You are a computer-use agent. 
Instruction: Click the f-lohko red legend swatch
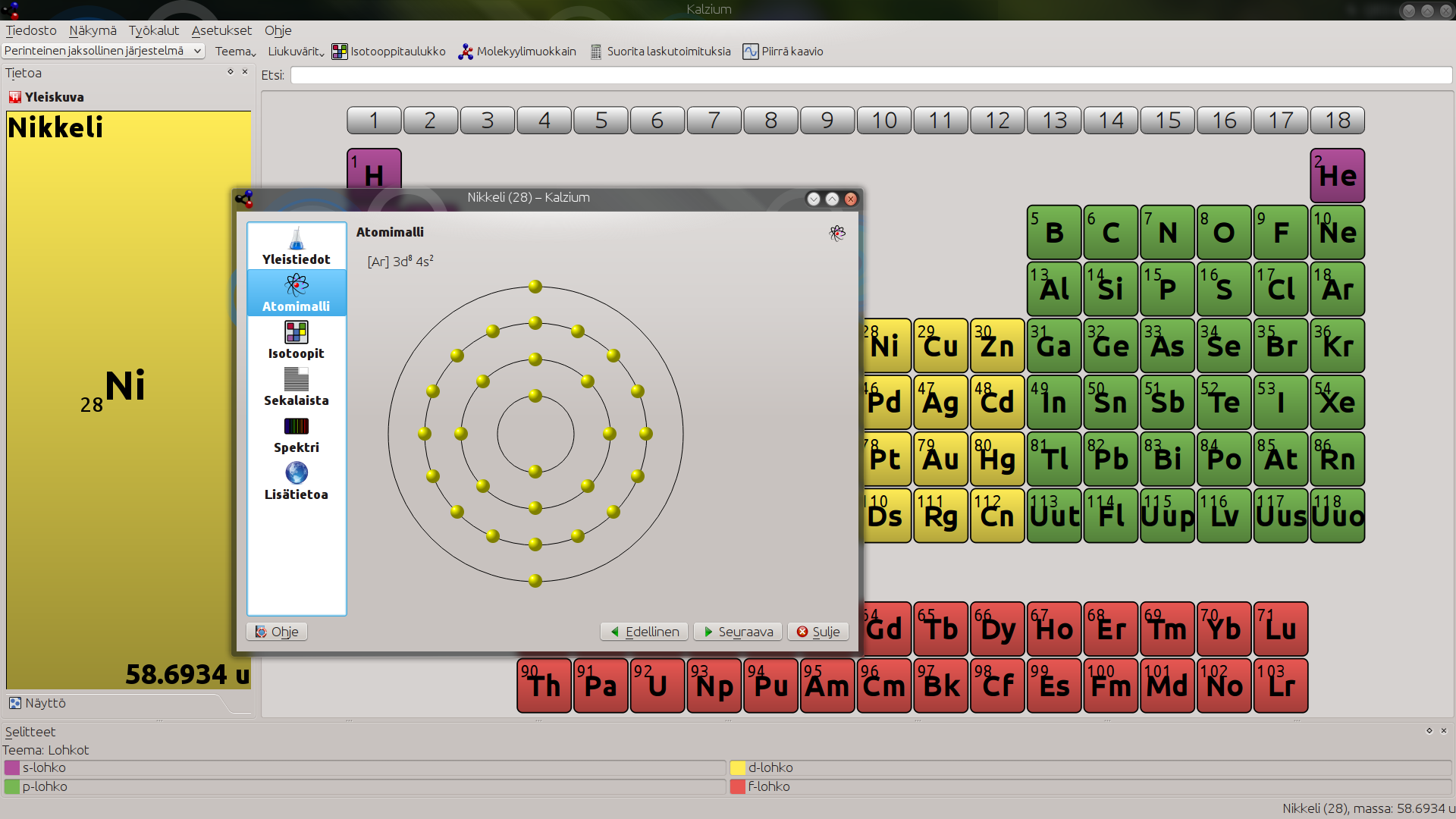click(738, 786)
